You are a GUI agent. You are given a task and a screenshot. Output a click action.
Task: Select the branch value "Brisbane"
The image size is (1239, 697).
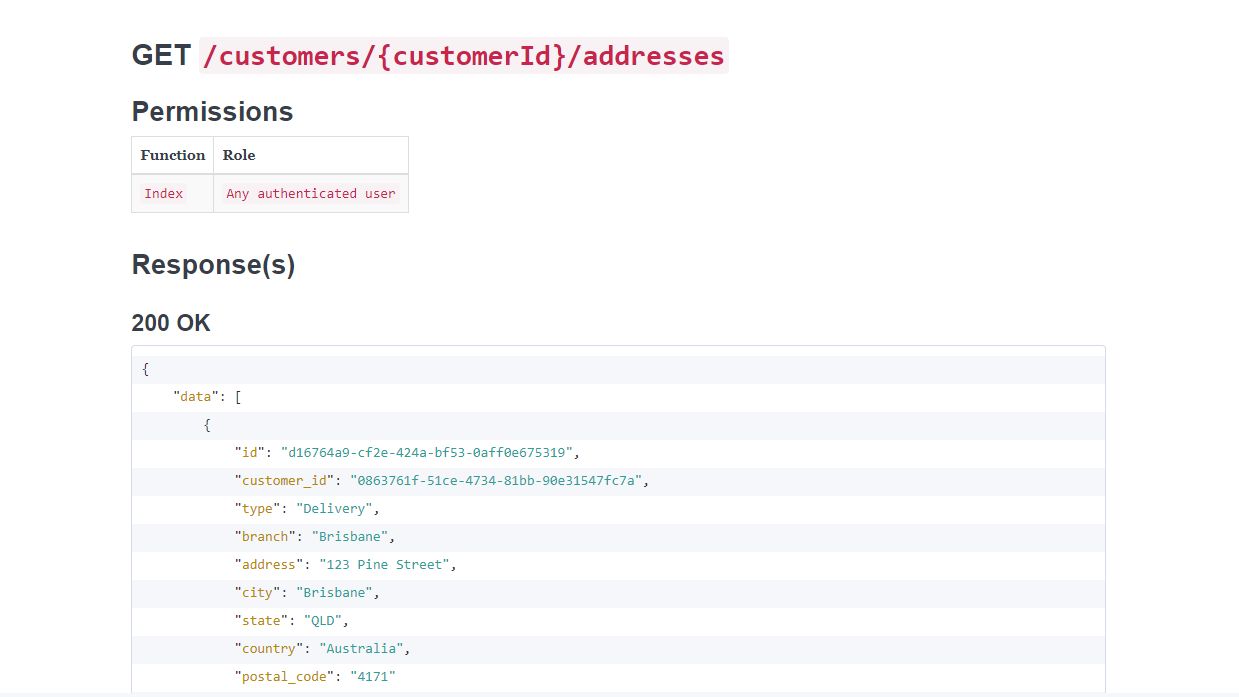[x=350, y=537]
